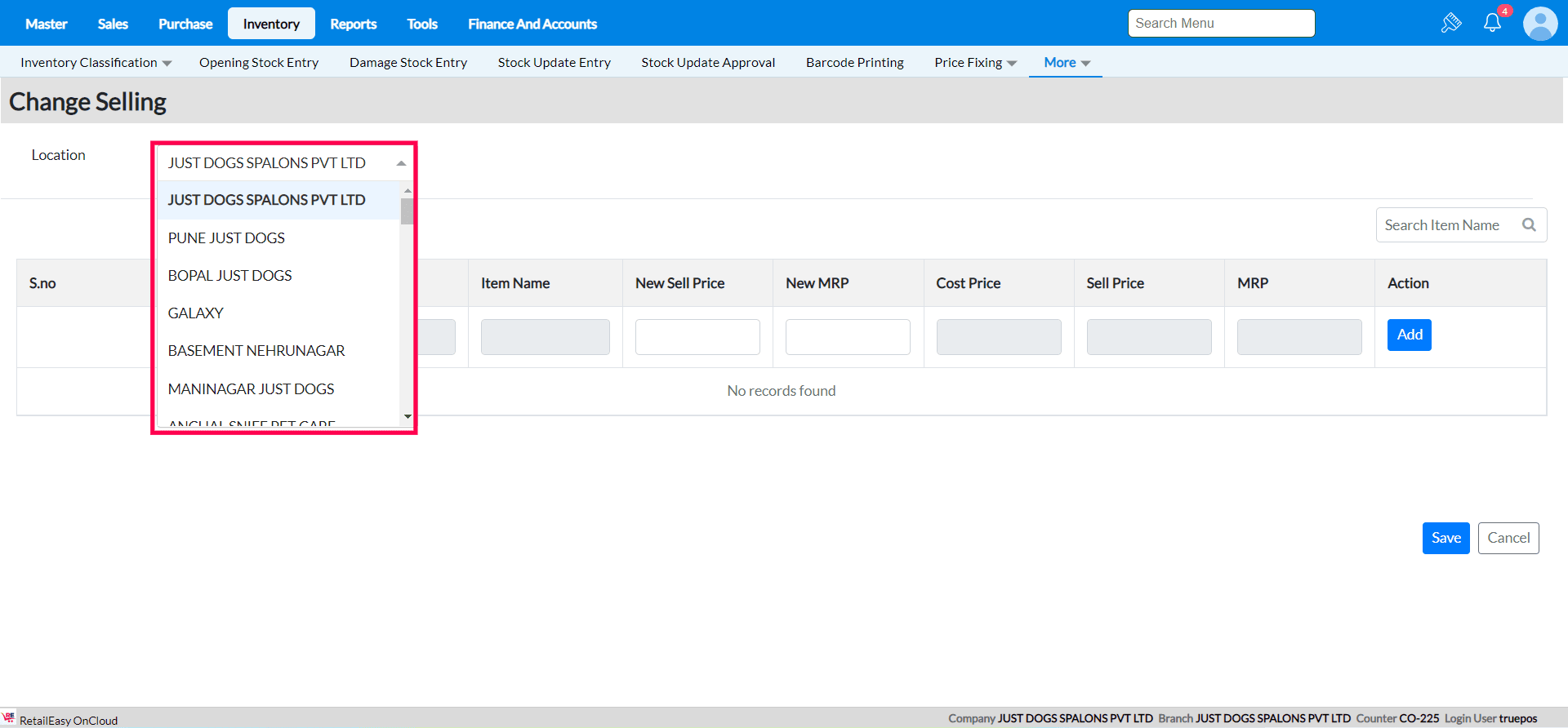Go to Damage Stock Entry
The width and height of the screenshot is (1568, 728).
408,63
